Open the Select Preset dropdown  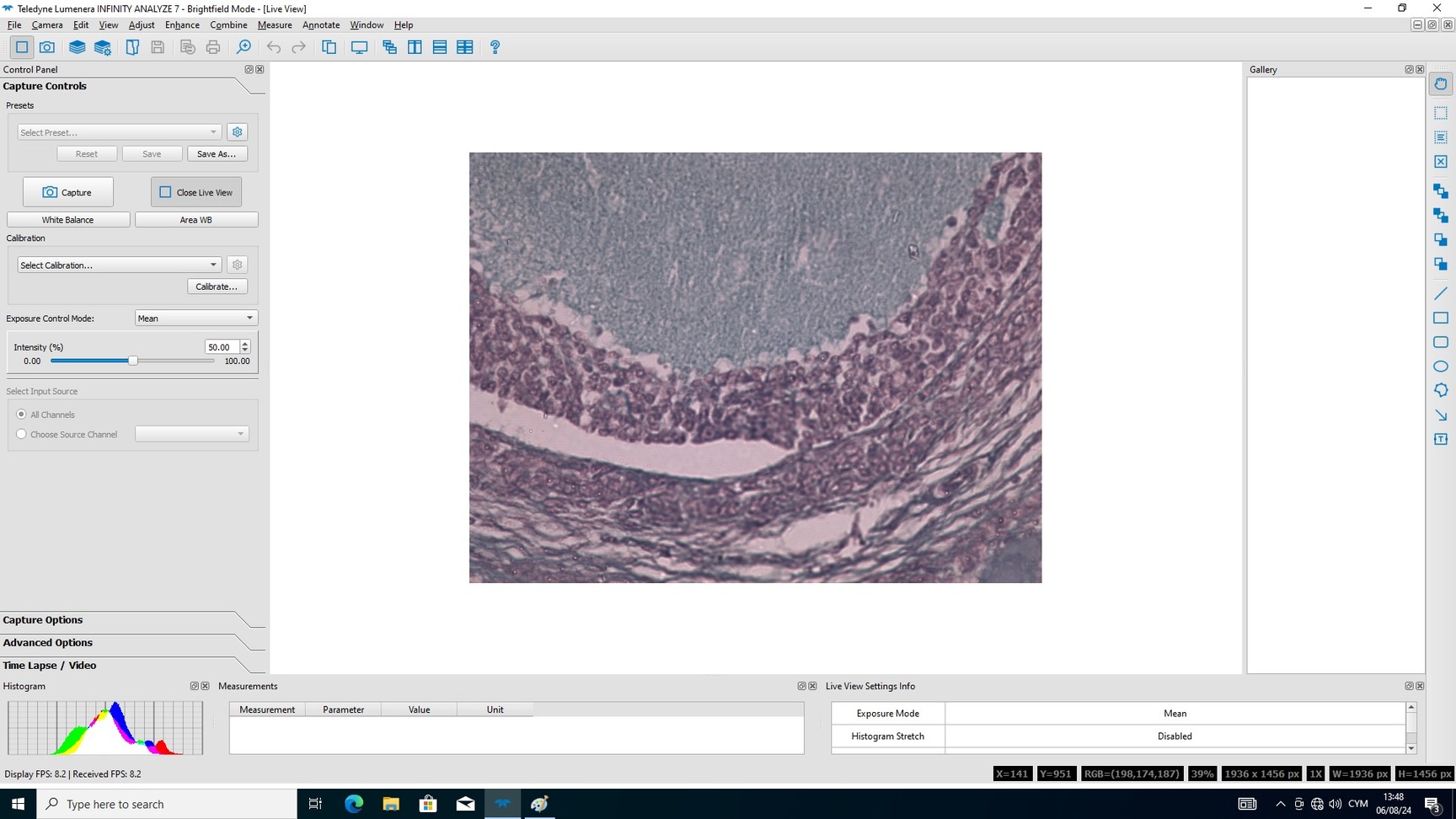click(x=119, y=132)
